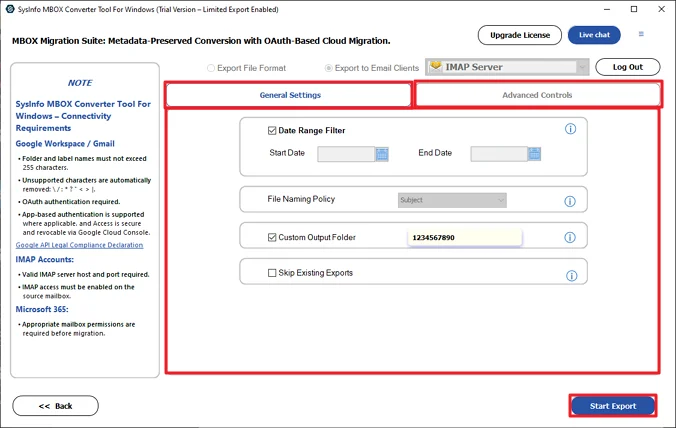Click the Start Date input field

(x=346, y=154)
